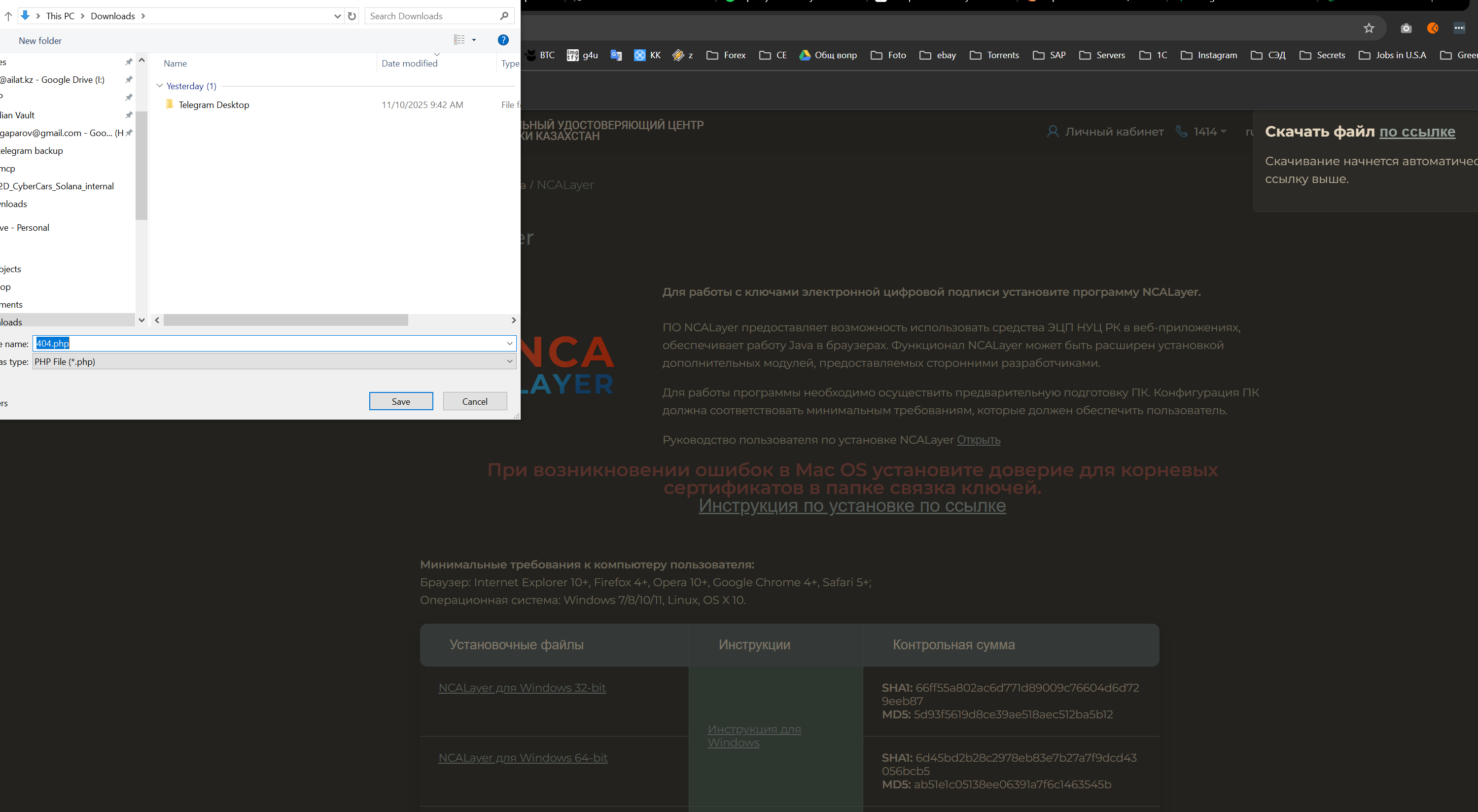Image resolution: width=1478 pixels, height=812 pixels.
Task: Click the refresh button in the address bar
Action: click(352, 16)
